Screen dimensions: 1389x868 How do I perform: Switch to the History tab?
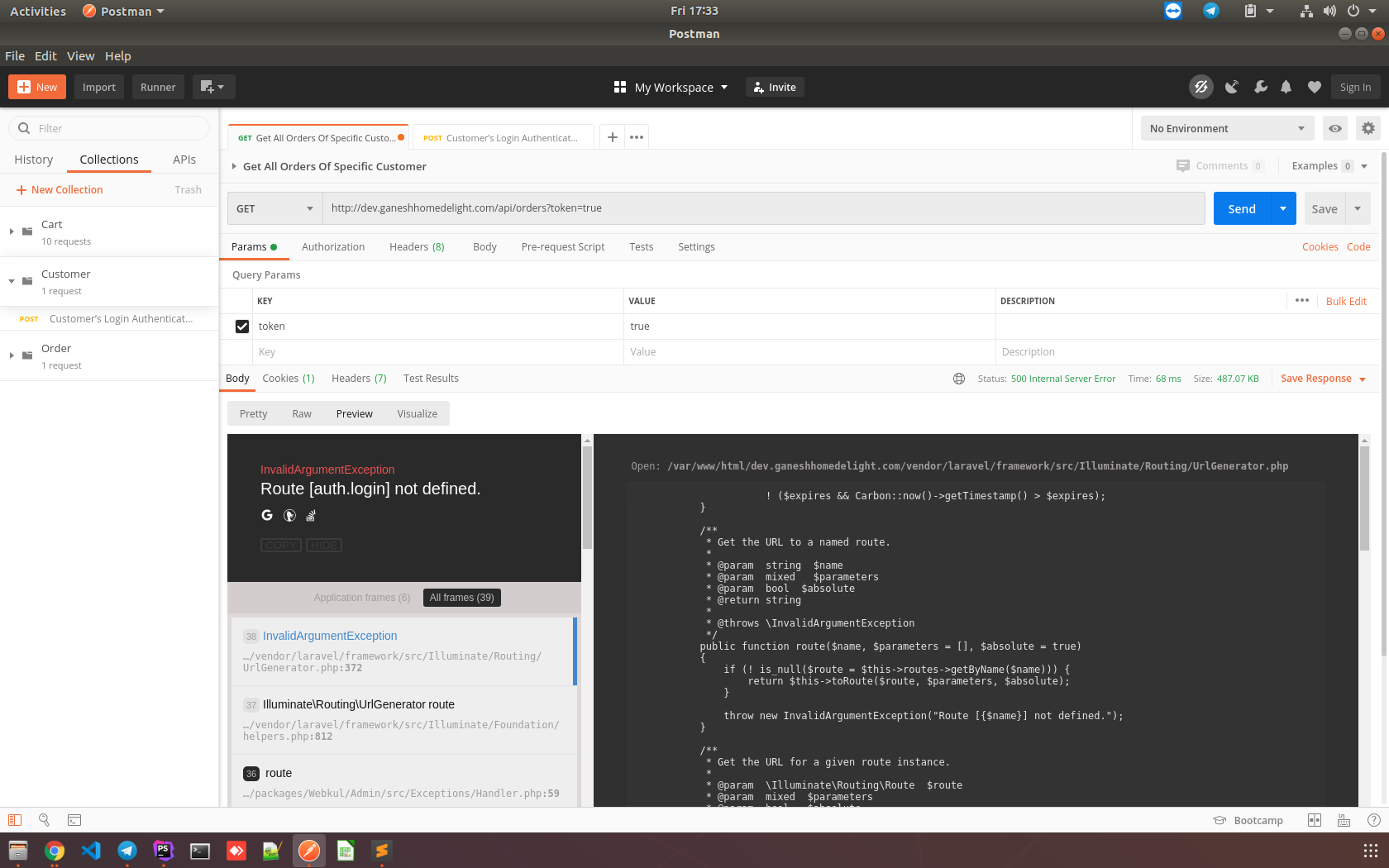click(x=33, y=160)
